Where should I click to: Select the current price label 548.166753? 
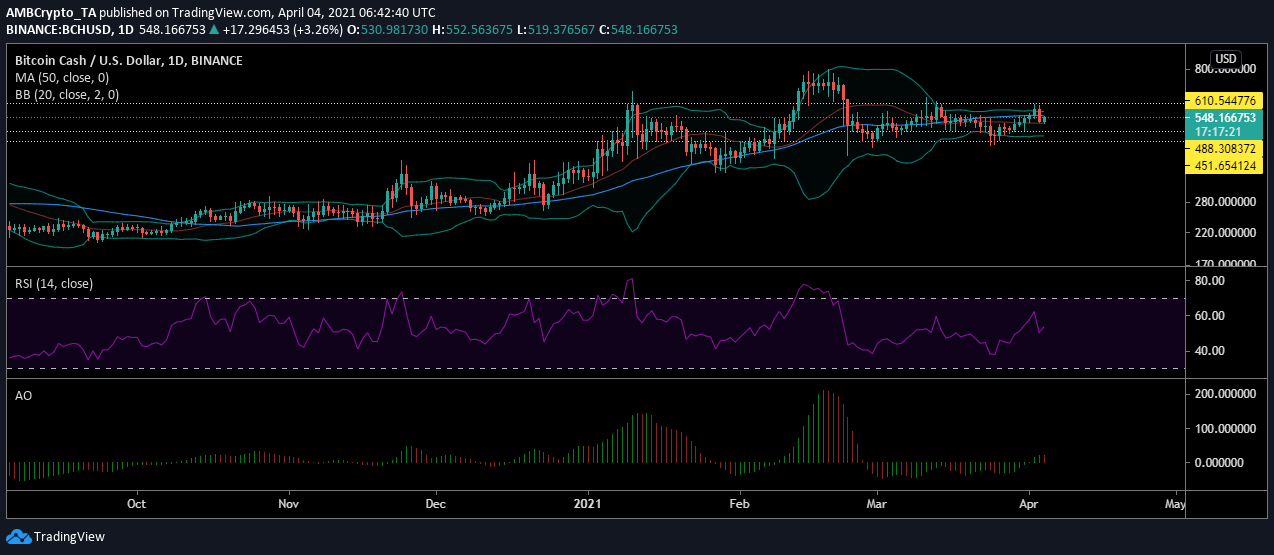pos(1217,117)
